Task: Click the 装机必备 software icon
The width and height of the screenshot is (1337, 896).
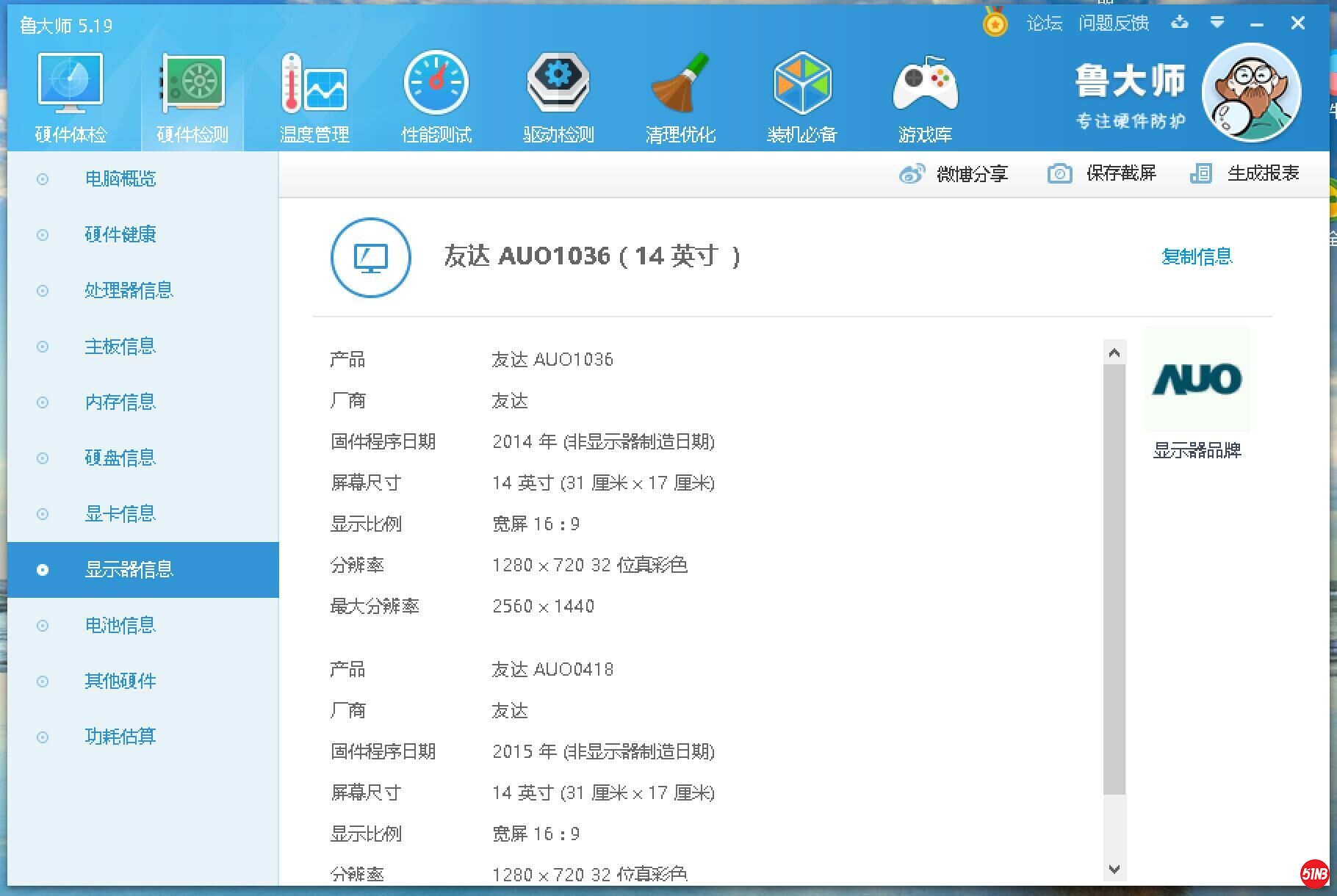Action: pyautogui.click(x=801, y=92)
